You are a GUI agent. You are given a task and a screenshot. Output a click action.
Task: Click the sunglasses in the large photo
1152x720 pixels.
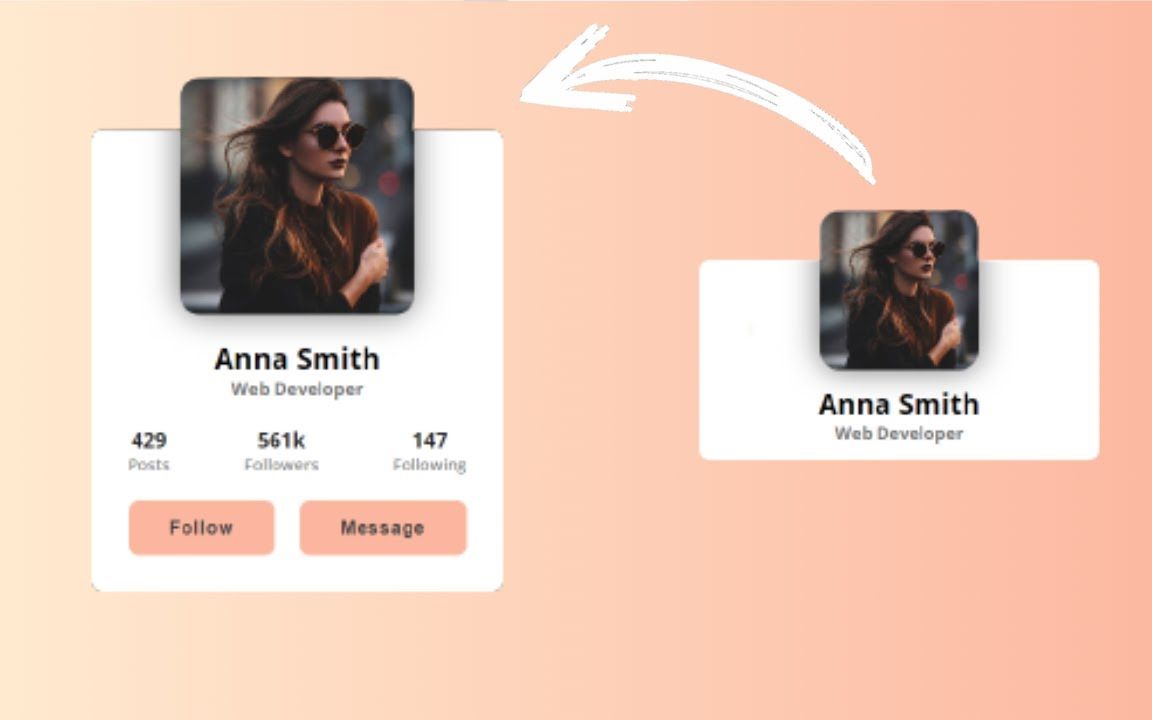pos(336,135)
